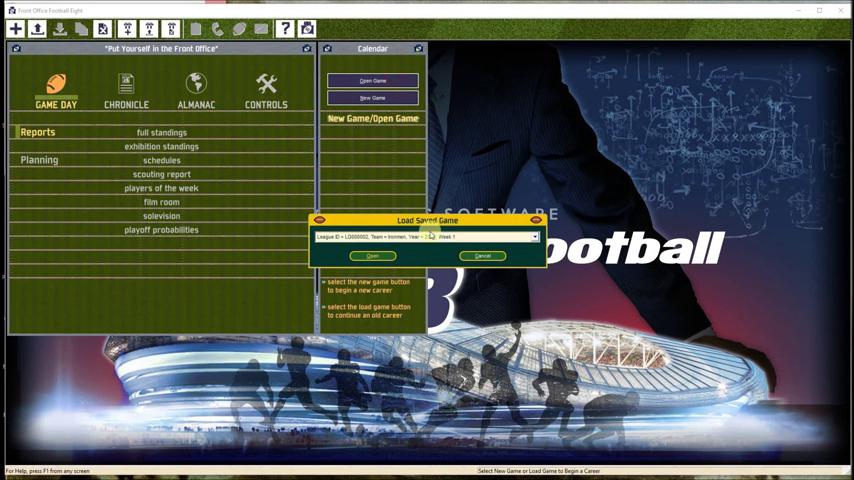Click the plus icon in the toolbar
854x480 pixels.
[x=15, y=29]
